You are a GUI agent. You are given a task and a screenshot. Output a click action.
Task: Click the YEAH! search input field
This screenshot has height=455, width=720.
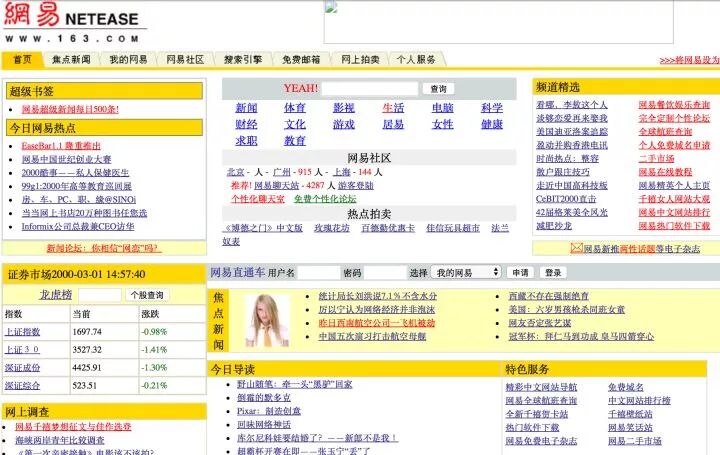pyautogui.click(x=370, y=88)
